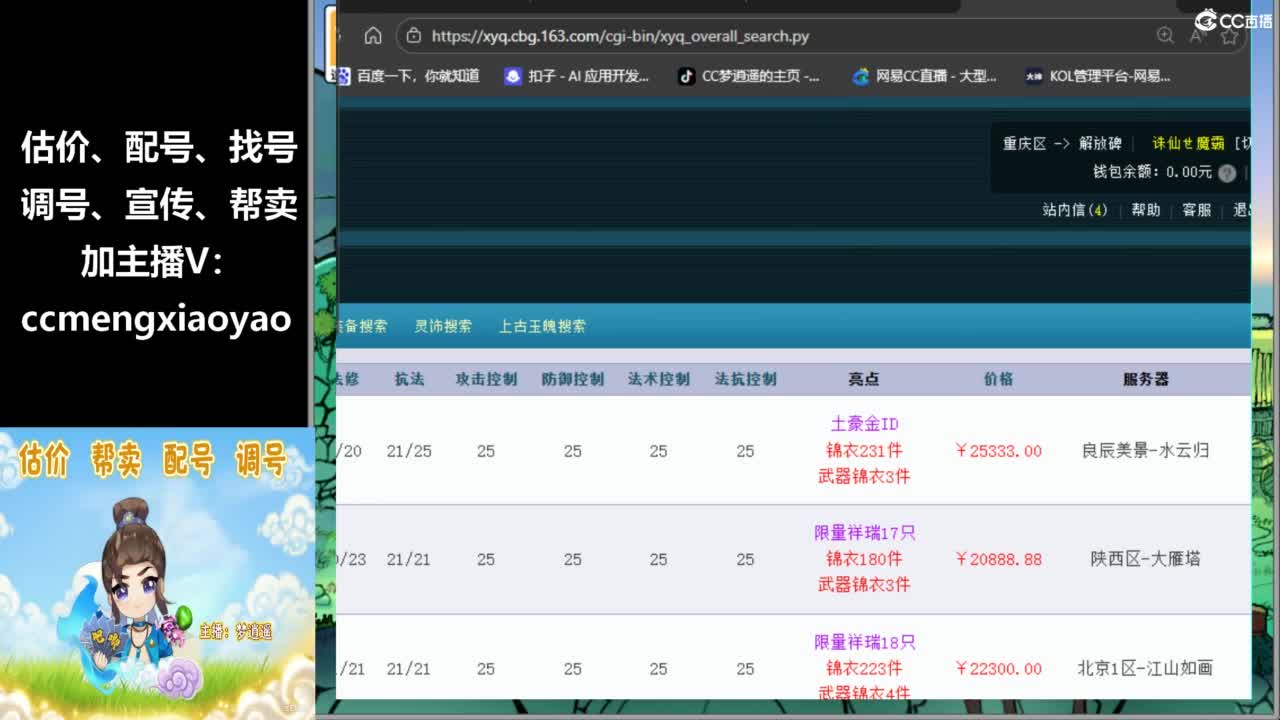Click the browser Home icon
This screenshot has height=720, width=1280.
pyautogui.click(x=373, y=35)
